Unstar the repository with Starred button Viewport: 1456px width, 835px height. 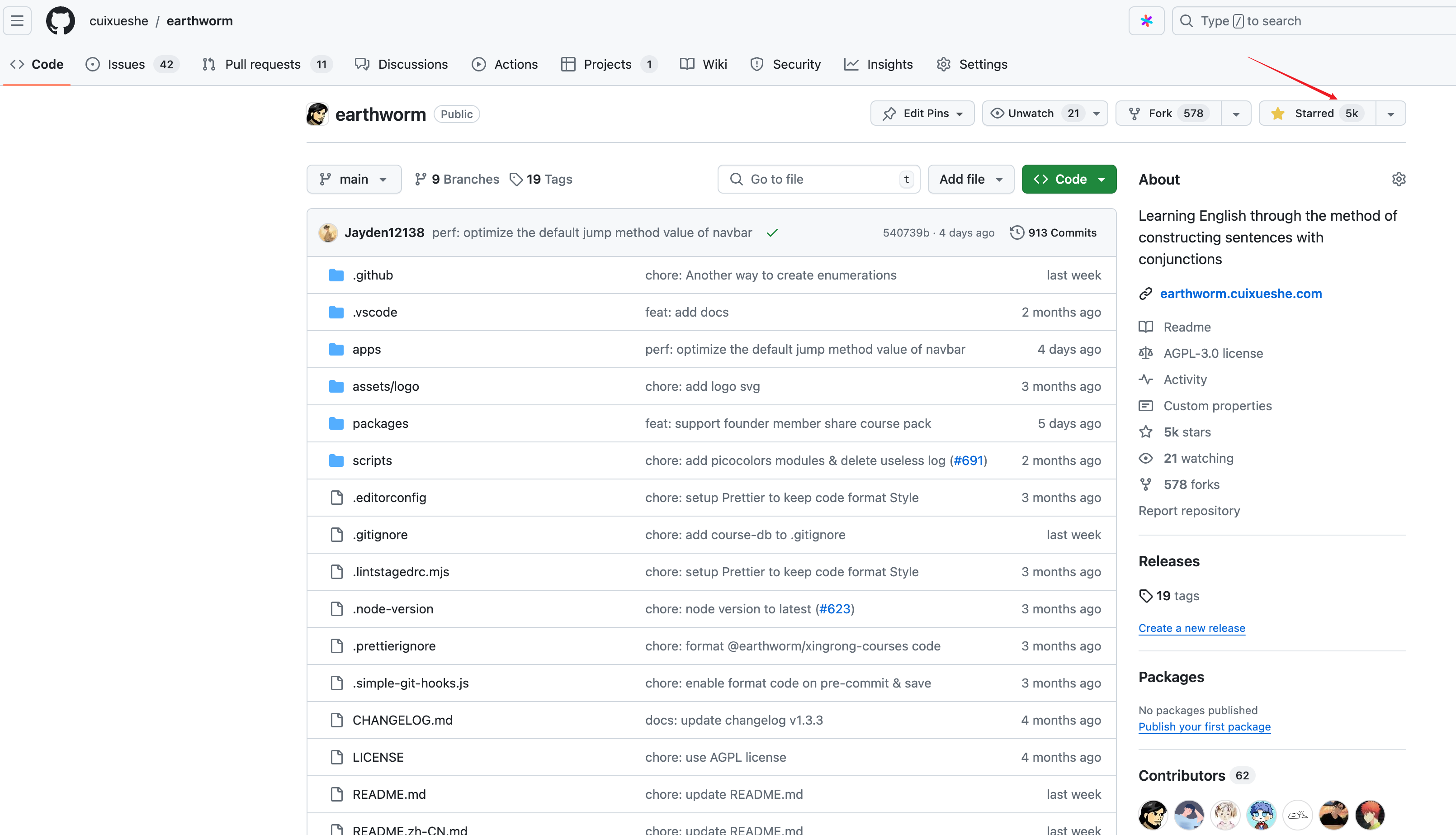[1317, 114]
